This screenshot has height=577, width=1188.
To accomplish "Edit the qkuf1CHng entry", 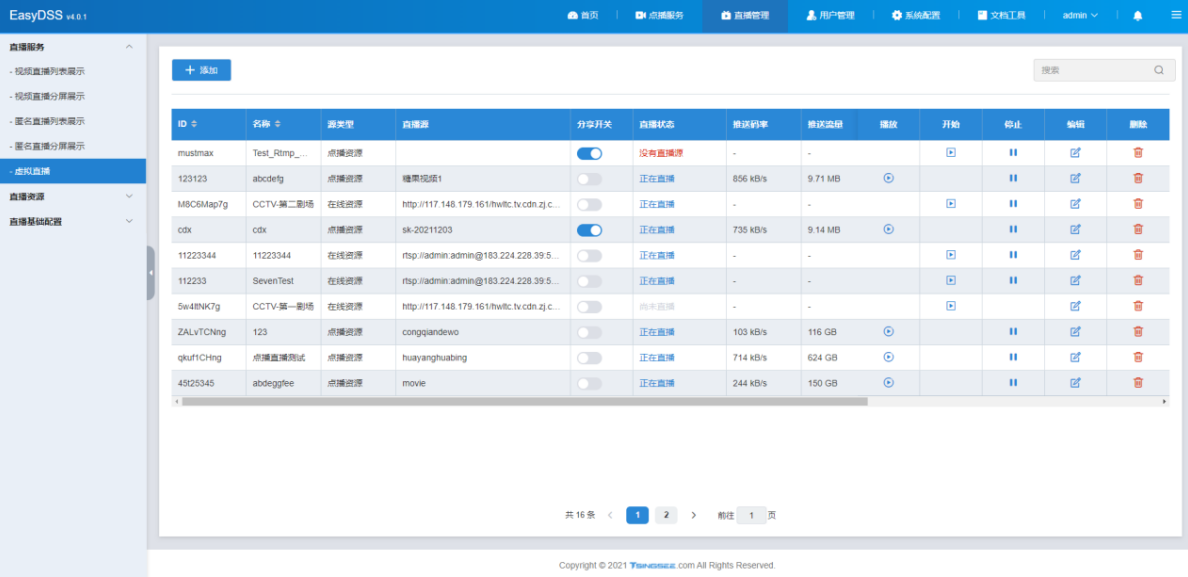I will [1075, 357].
